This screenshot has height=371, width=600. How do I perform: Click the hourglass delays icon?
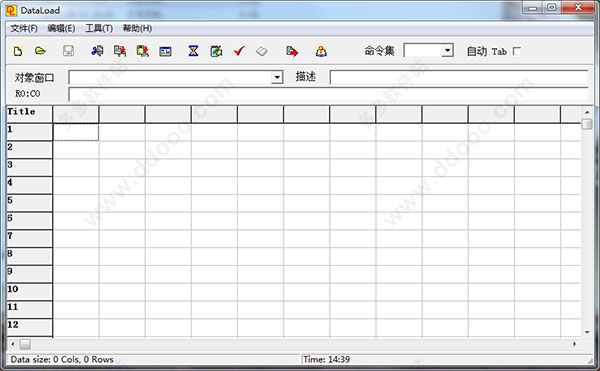pos(193,51)
